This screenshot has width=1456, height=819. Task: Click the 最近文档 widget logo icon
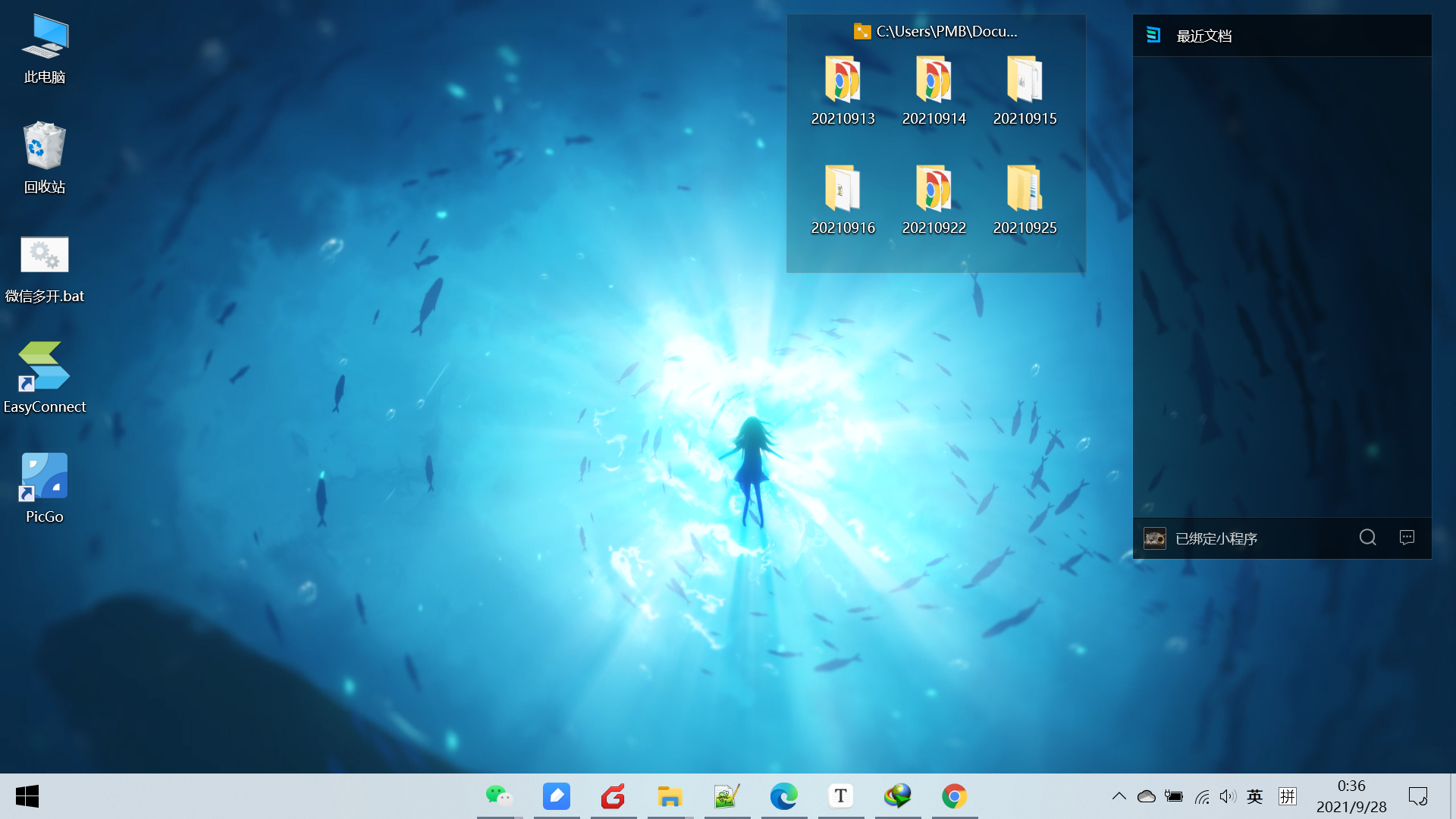[x=1153, y=35]
